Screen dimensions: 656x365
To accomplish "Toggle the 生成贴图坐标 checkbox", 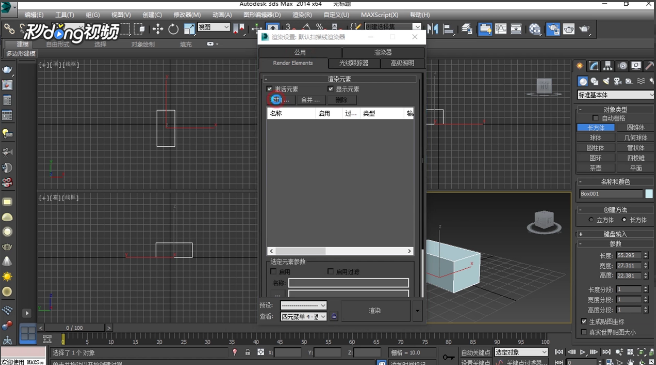I will [x=584, y=321].
